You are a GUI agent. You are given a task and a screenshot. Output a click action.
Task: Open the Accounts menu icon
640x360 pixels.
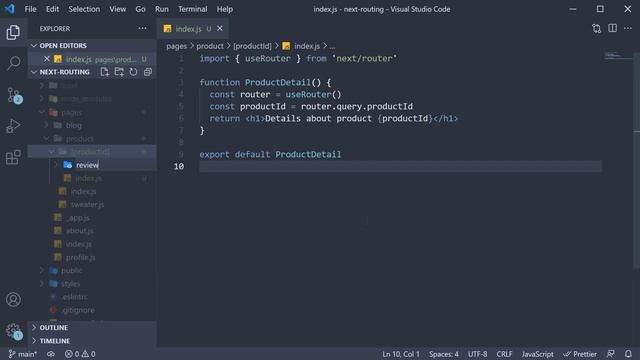click(x=13, y=300)
